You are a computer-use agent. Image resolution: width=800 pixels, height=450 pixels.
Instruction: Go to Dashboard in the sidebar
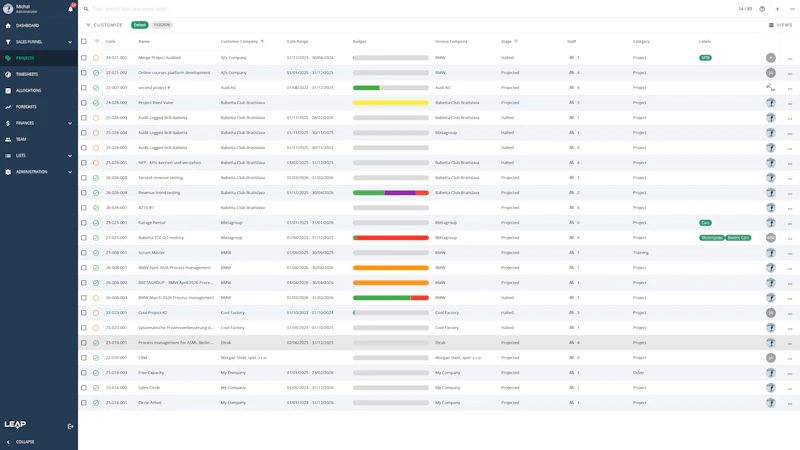tap(39, 26)
